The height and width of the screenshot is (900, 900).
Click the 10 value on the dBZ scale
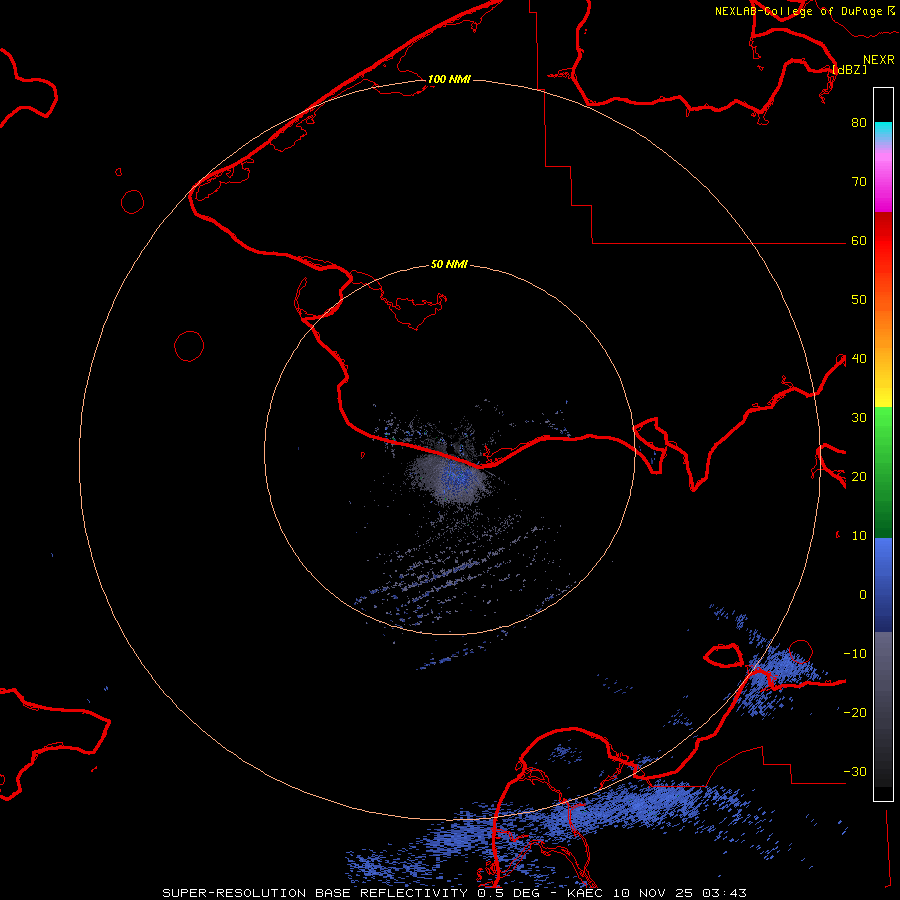tap(859, 536)
